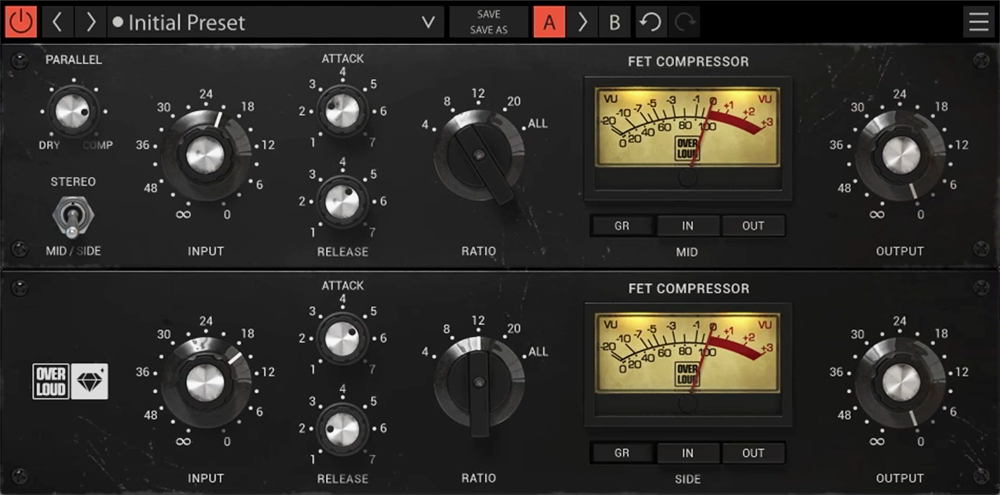Click the MID ratio 4 label
This screenshot has height=495, width=1000.
click(425, 124)
